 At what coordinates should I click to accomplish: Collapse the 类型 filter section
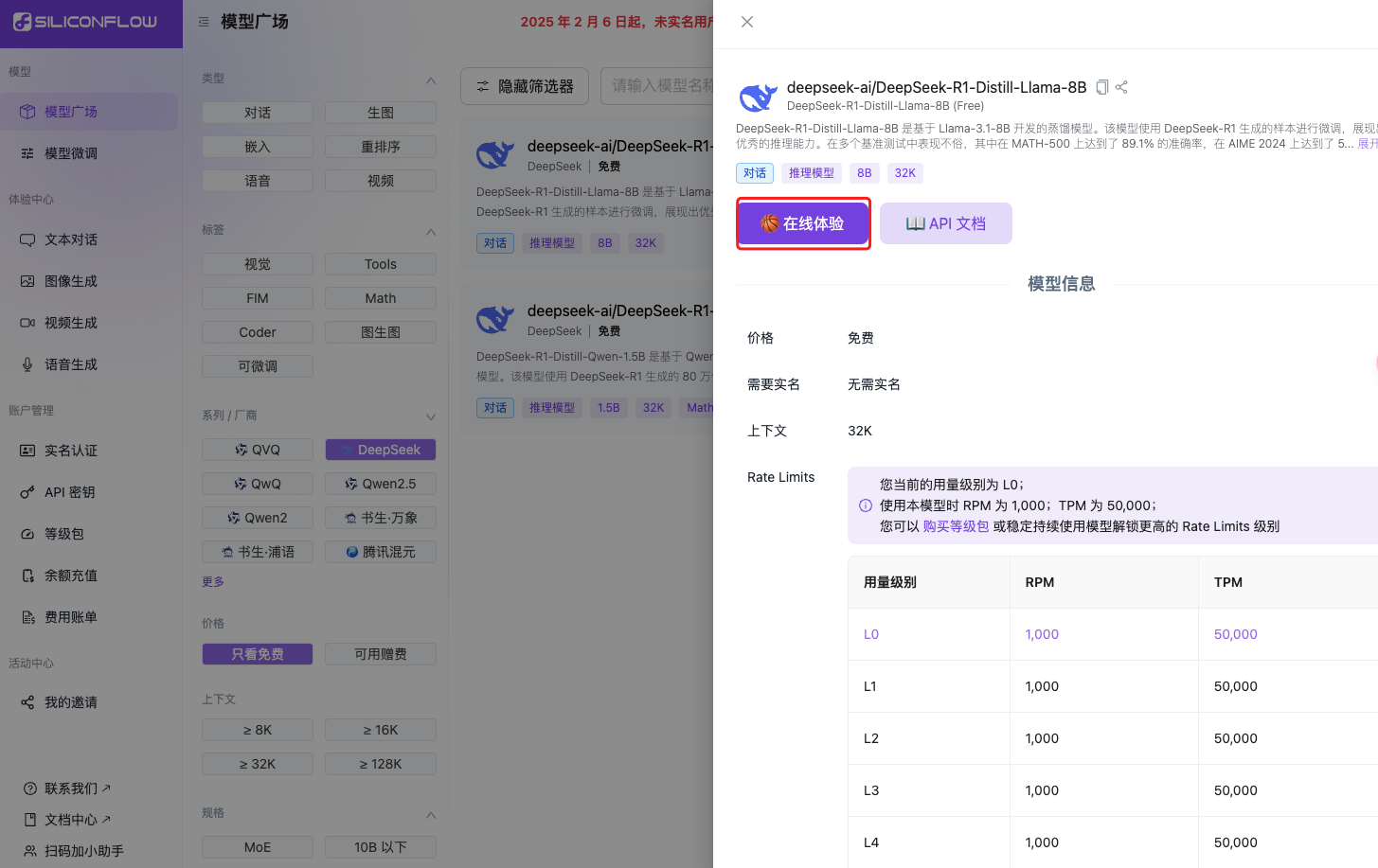[431, 80]
